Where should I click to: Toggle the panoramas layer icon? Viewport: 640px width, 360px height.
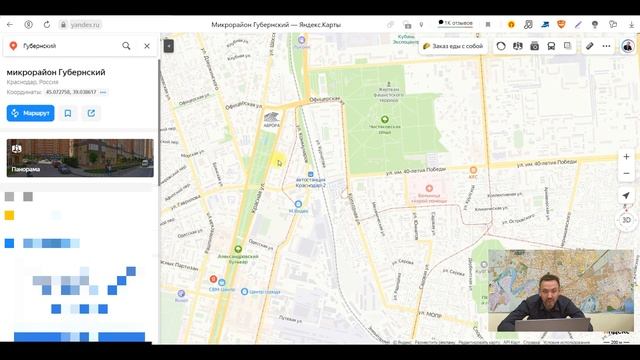[x=518, y=46]
